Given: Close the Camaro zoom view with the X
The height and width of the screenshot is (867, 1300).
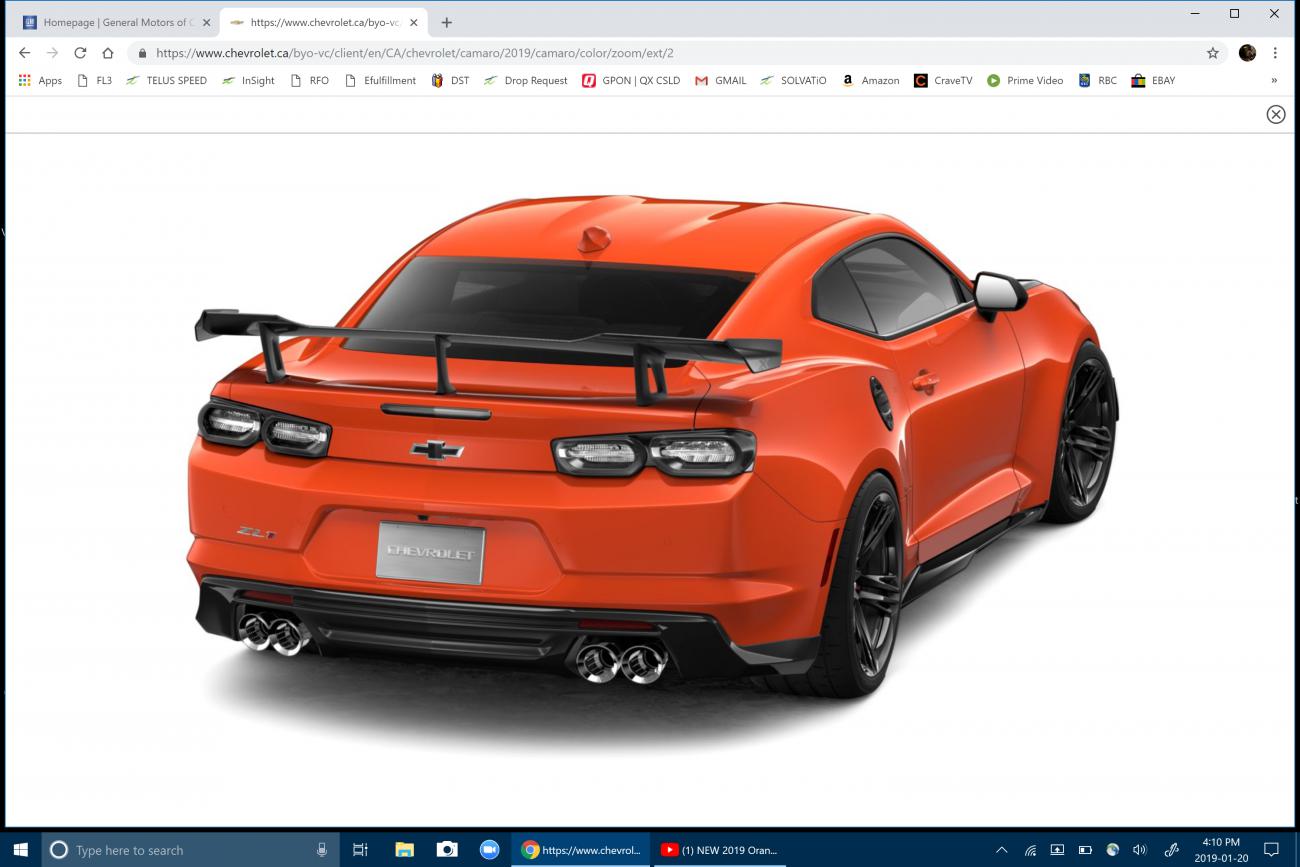Looking at the screenshot, I should pos(1275,114).
